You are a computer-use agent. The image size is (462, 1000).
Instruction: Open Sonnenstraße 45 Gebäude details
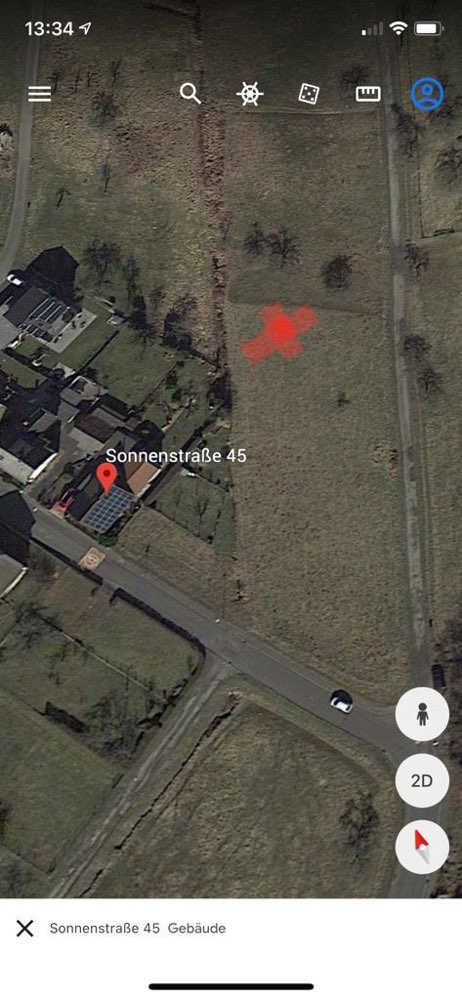(138, 928)
